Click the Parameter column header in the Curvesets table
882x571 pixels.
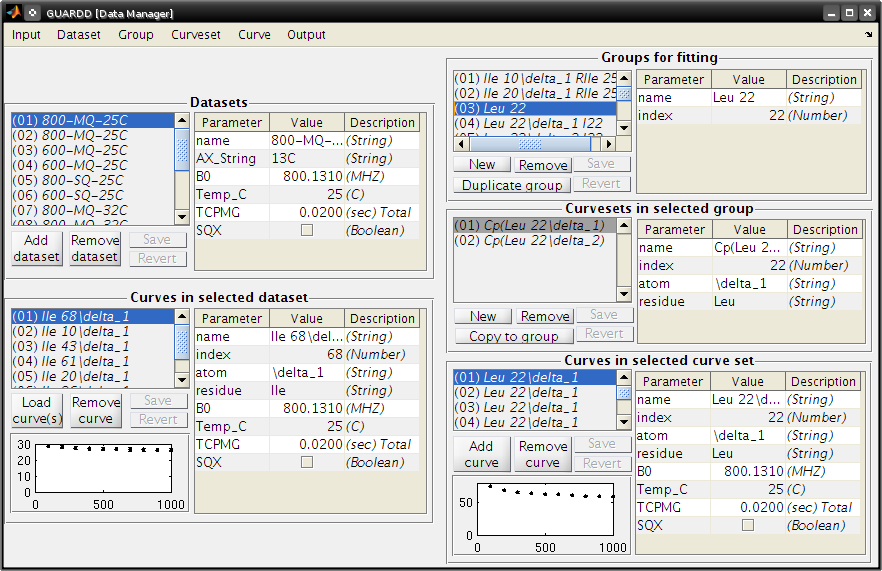click(x=674, y=230)
